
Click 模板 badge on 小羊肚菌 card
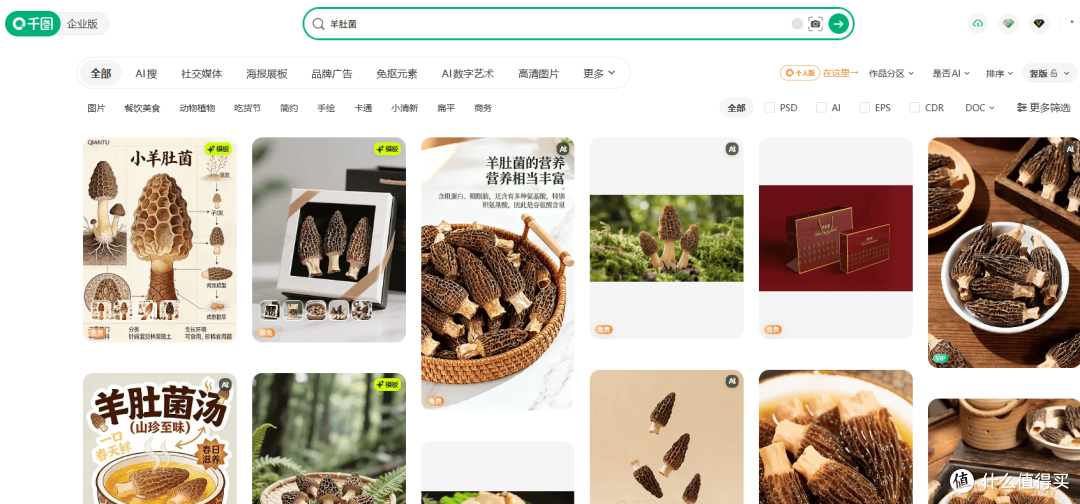[218, 149]
